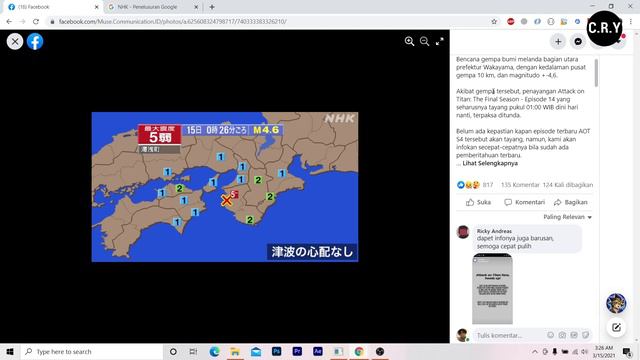This screenshot has width=640, height=360.
Task: Expand post with Lihat Selengkapnya
Action: (490, 163)
